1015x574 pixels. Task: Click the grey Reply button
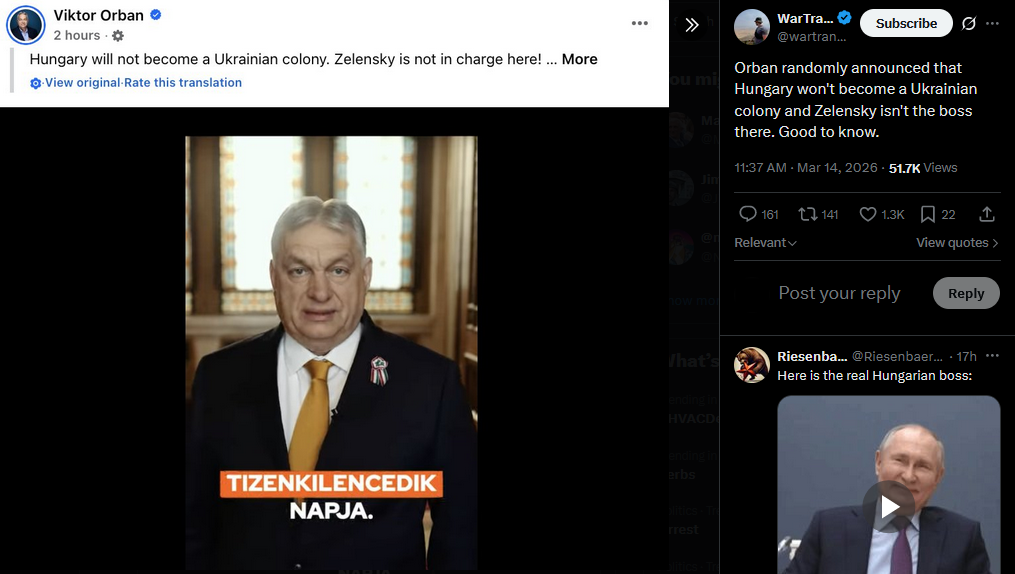966,293
